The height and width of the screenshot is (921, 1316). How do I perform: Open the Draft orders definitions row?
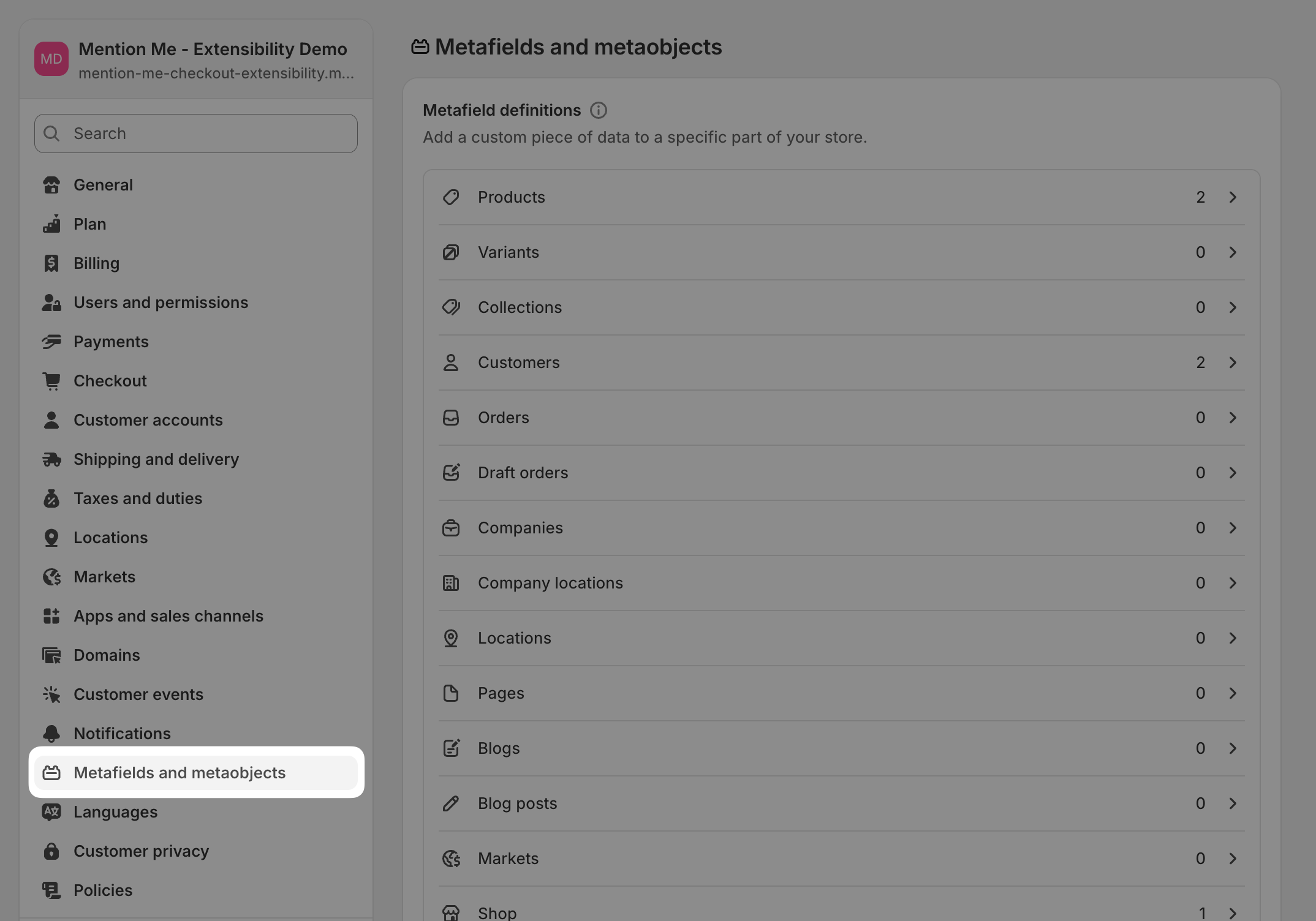tap(523, 472)
